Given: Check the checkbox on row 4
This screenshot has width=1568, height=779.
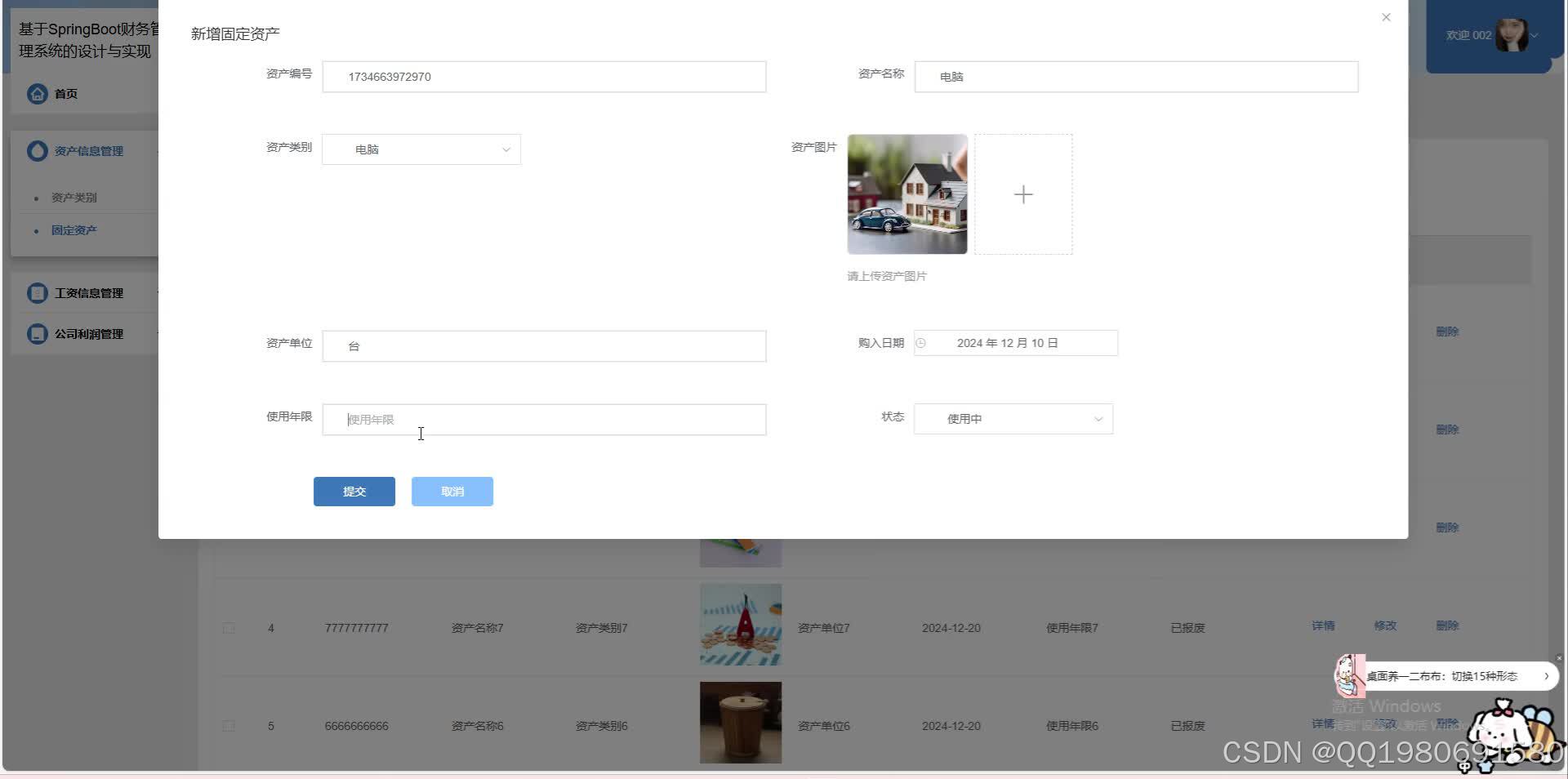Looking at the screenshot, I should pyautogui.click(x=229, y=627).
